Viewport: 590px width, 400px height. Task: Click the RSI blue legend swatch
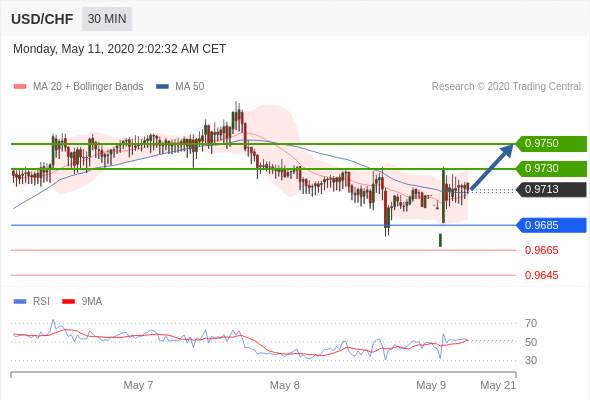pos(20,301)
